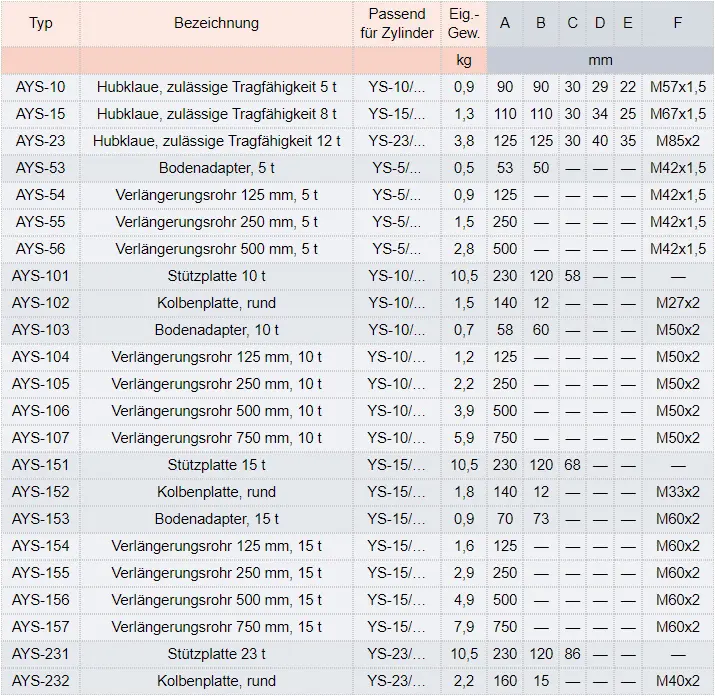715x696 pixels.
Task: Click the 'Bezeichnung' column header
Action: (216, 23)
